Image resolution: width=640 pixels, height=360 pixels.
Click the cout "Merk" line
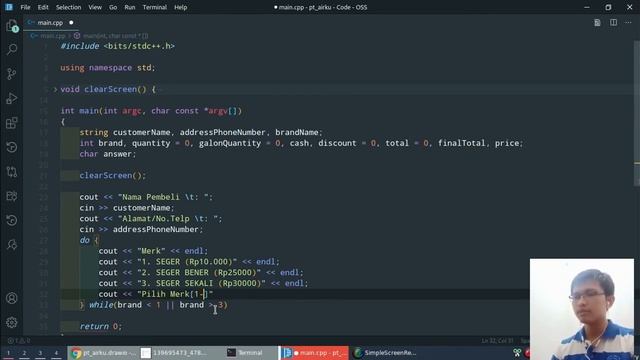(153, 251)
